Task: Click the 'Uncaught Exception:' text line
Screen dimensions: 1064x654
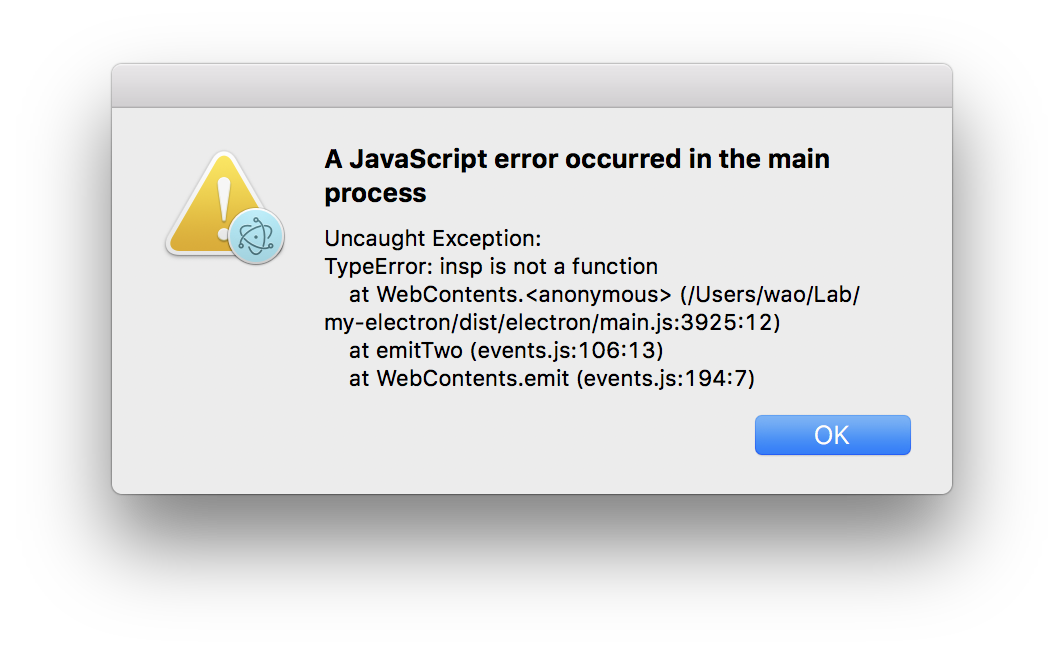Action: (x=432, y=238)
